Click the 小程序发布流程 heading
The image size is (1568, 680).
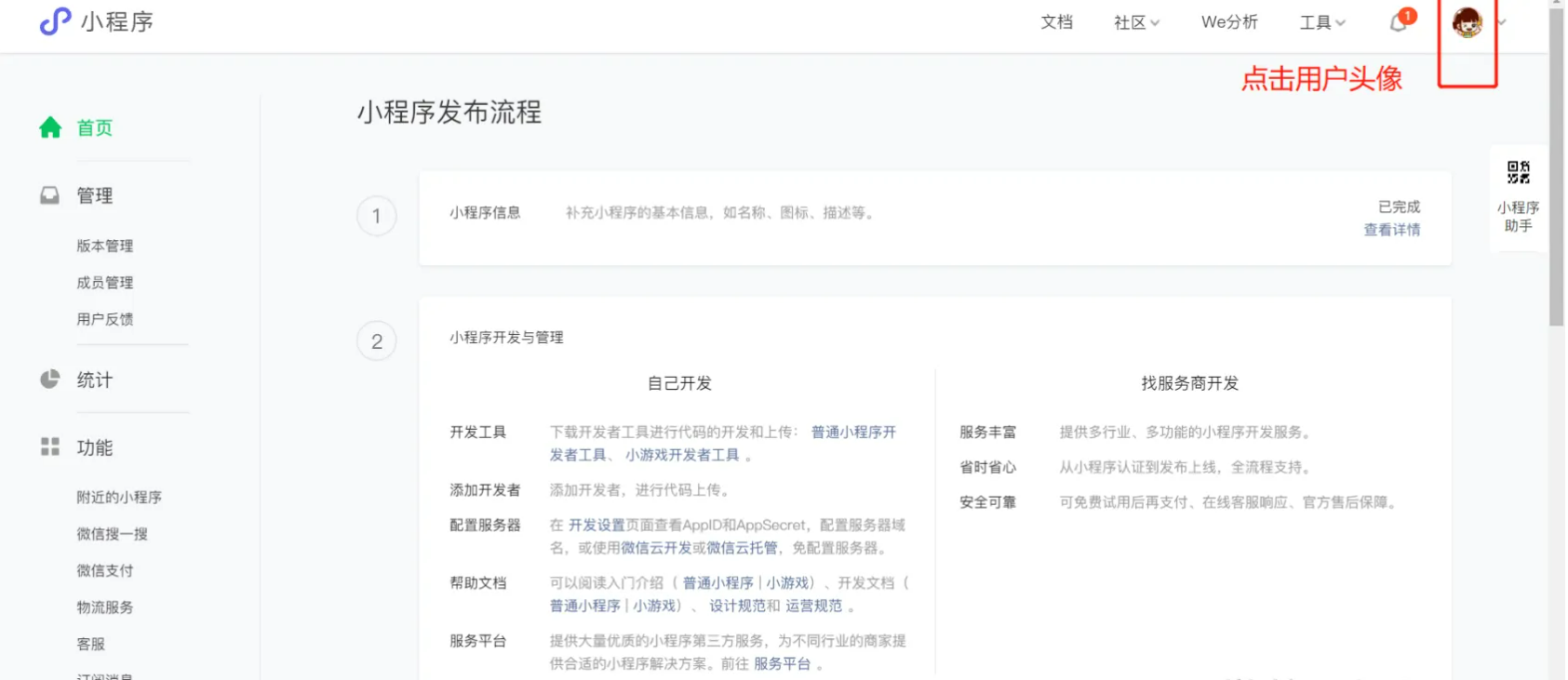449,113
